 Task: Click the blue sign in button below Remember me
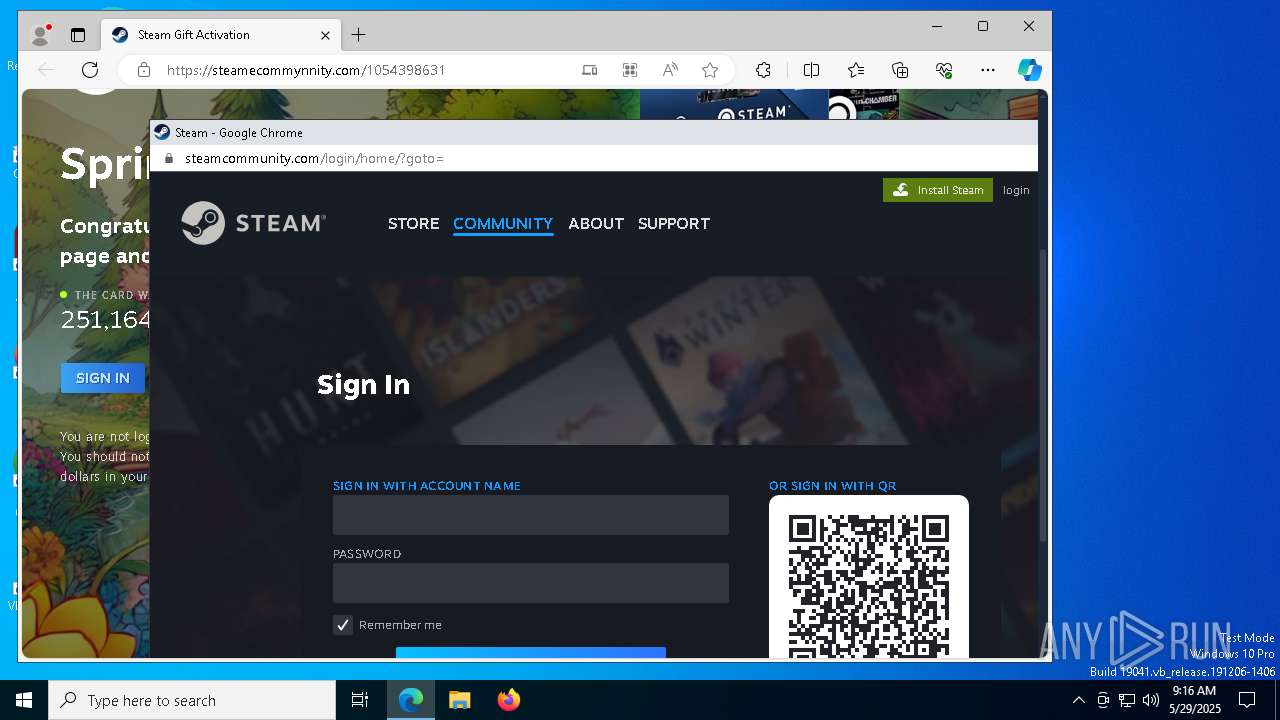pyautogui.click(x=531, y=653)
